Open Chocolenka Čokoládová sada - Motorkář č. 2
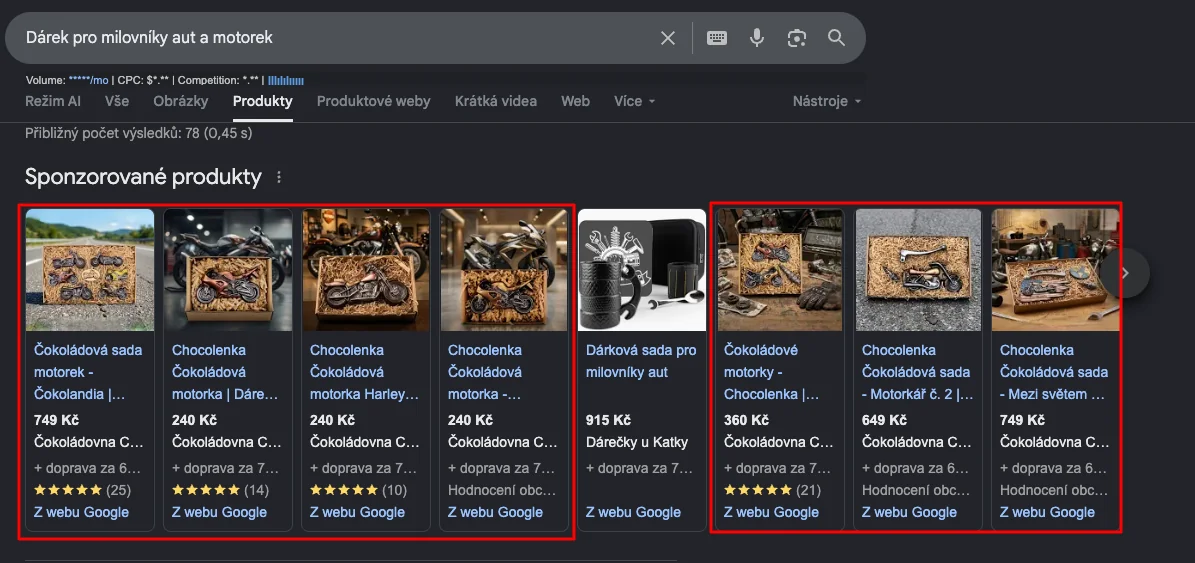 917,373
